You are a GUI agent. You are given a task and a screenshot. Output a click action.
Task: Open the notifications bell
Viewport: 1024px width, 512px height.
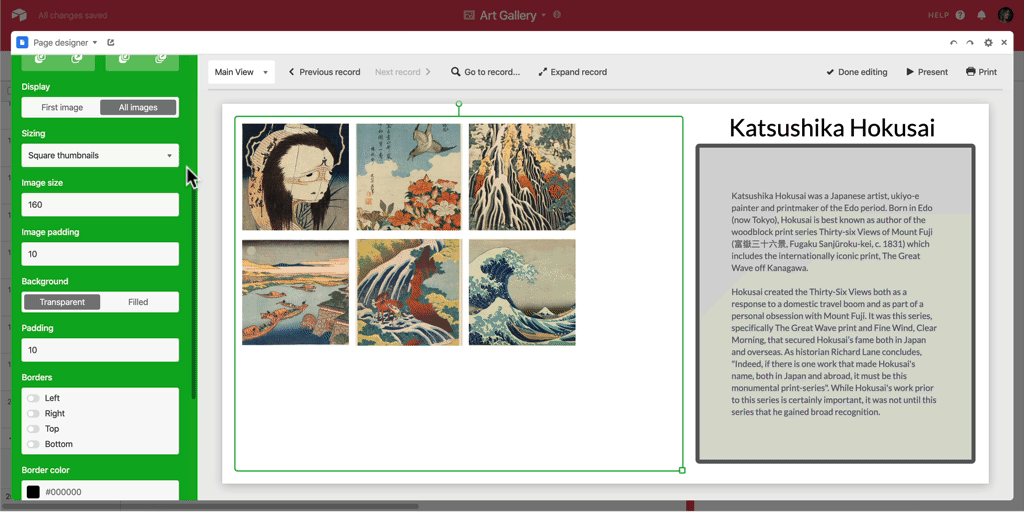coord(982,15)
